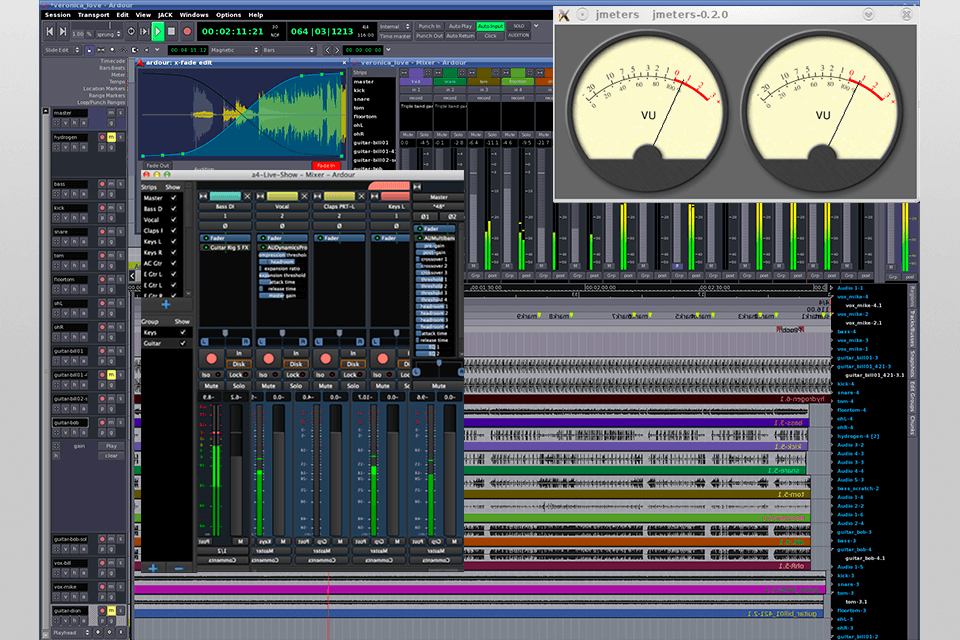Click the minus icon below the Group list
The height and width of the screenshot is (640, 960).
[179, 568]
